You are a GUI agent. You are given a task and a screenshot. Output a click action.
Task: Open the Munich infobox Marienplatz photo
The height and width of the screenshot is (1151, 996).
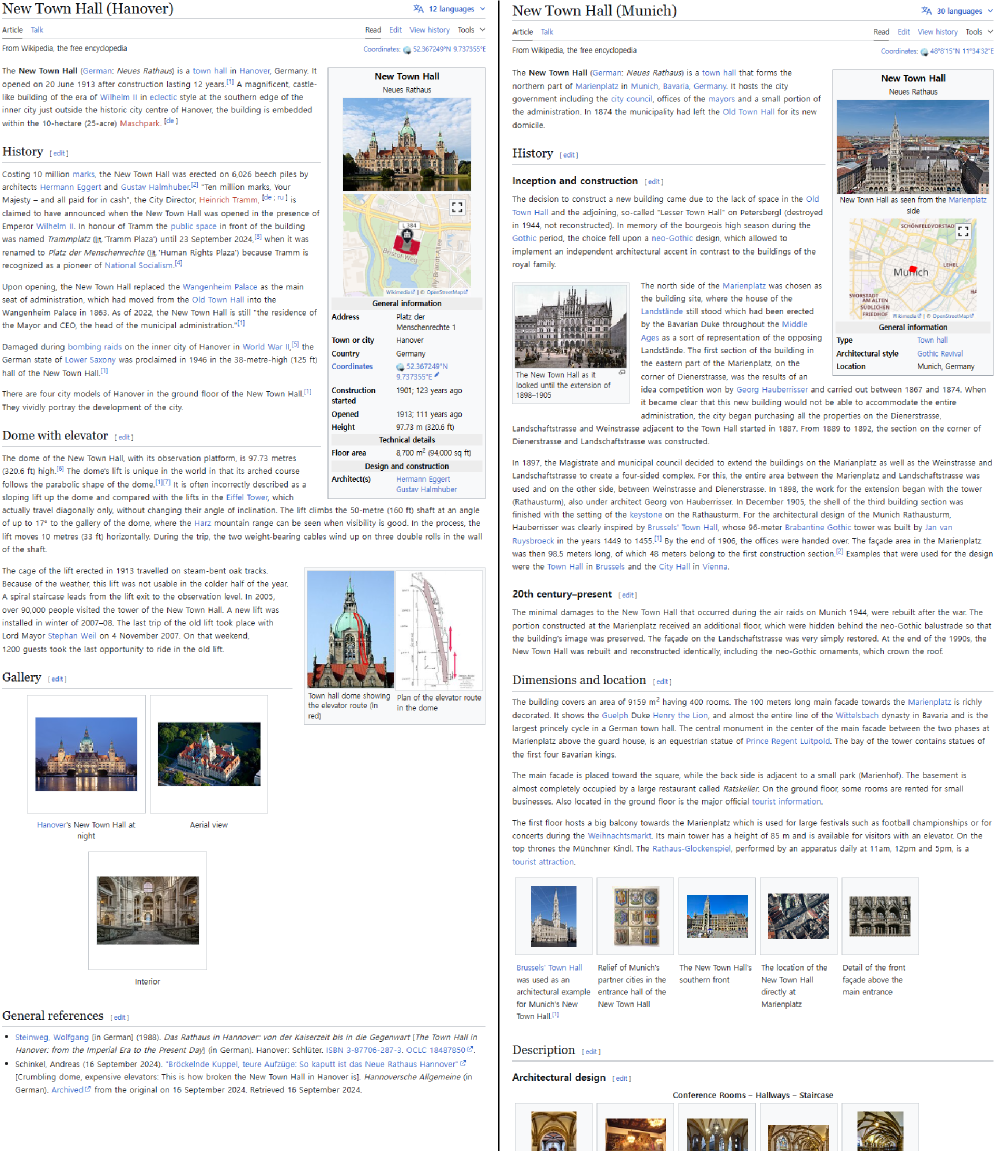912,147
